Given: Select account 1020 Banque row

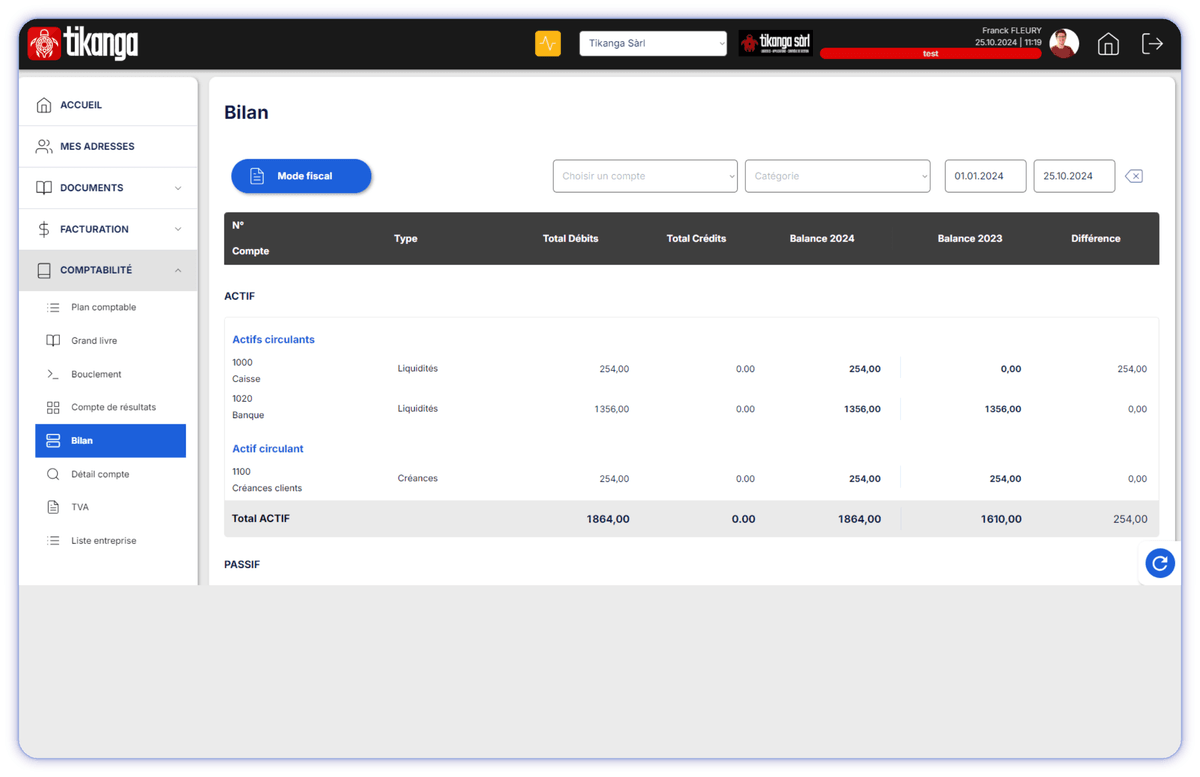Looking at the screenshot, I should [691, 407].
